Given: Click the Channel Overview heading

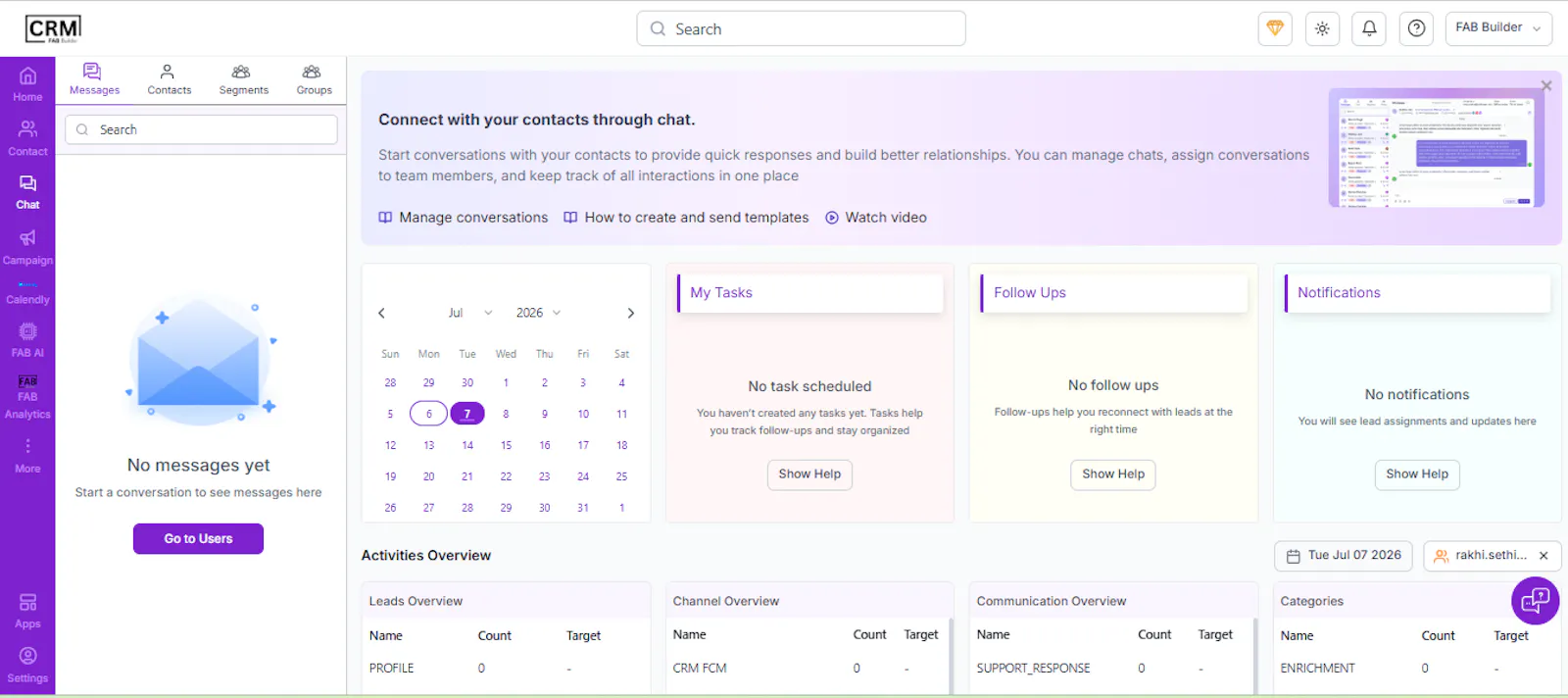Looking at the screenshot, I should pyautogui.click(x=726, y=602).
